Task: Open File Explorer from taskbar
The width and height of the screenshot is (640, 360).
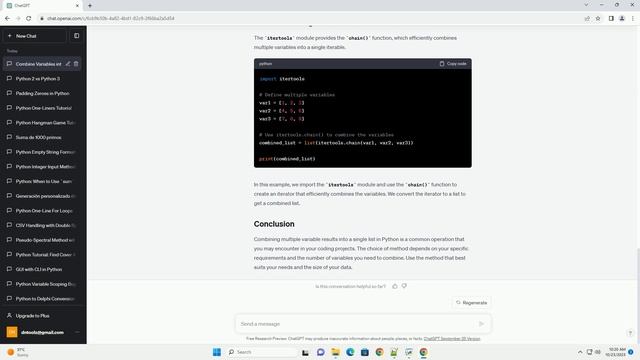Action: point(335,352)
